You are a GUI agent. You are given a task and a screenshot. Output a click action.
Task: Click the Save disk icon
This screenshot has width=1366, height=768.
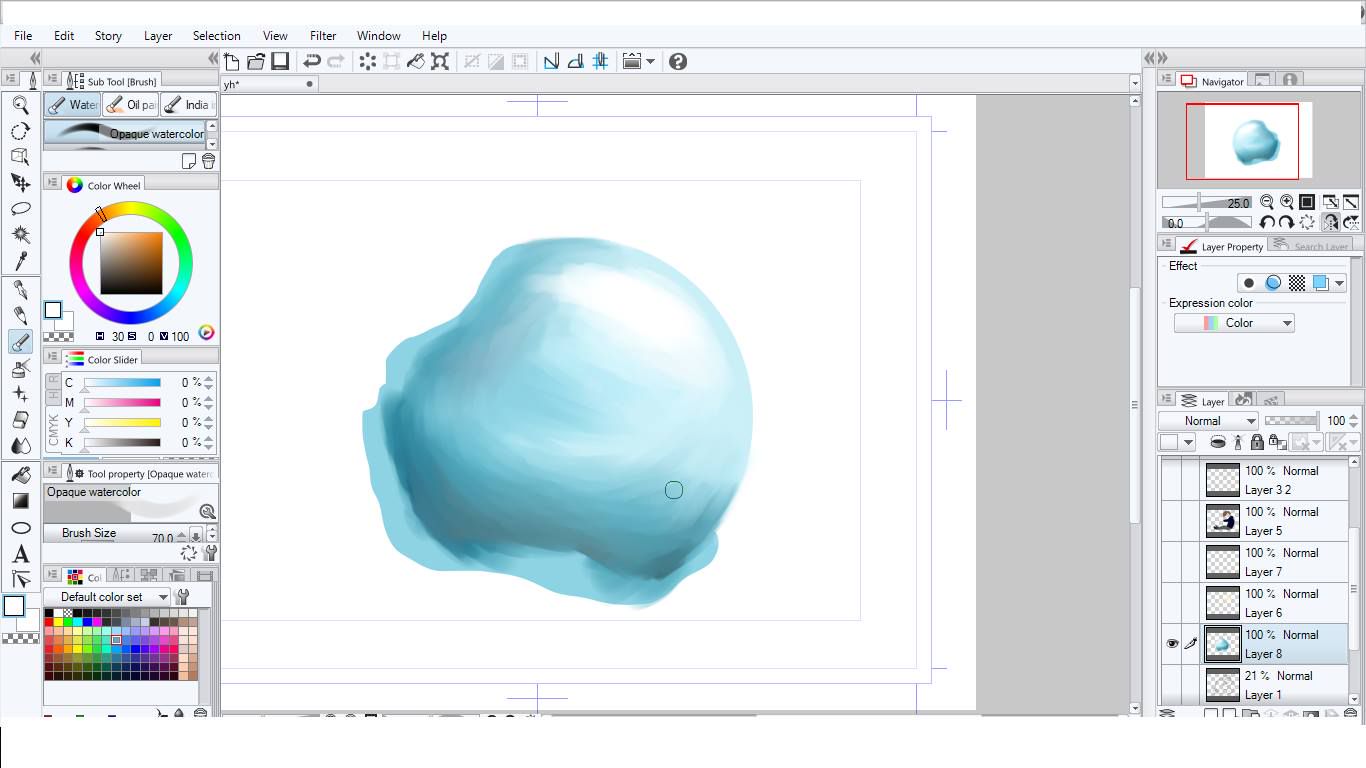(x=280, y=62)
